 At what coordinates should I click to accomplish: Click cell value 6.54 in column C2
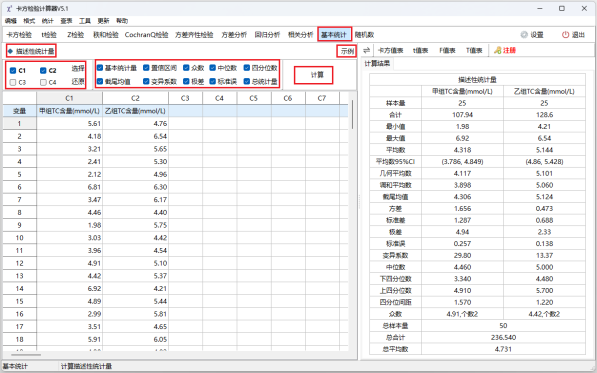(135, 136)
